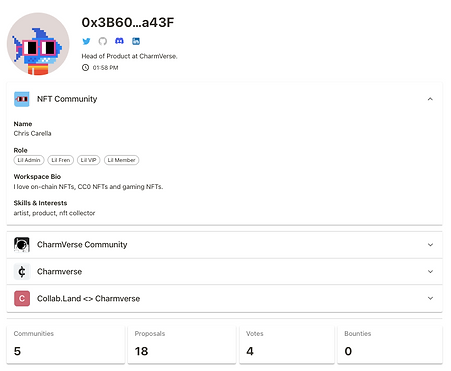Click the Charmverse section title

(x=59, y=271)
